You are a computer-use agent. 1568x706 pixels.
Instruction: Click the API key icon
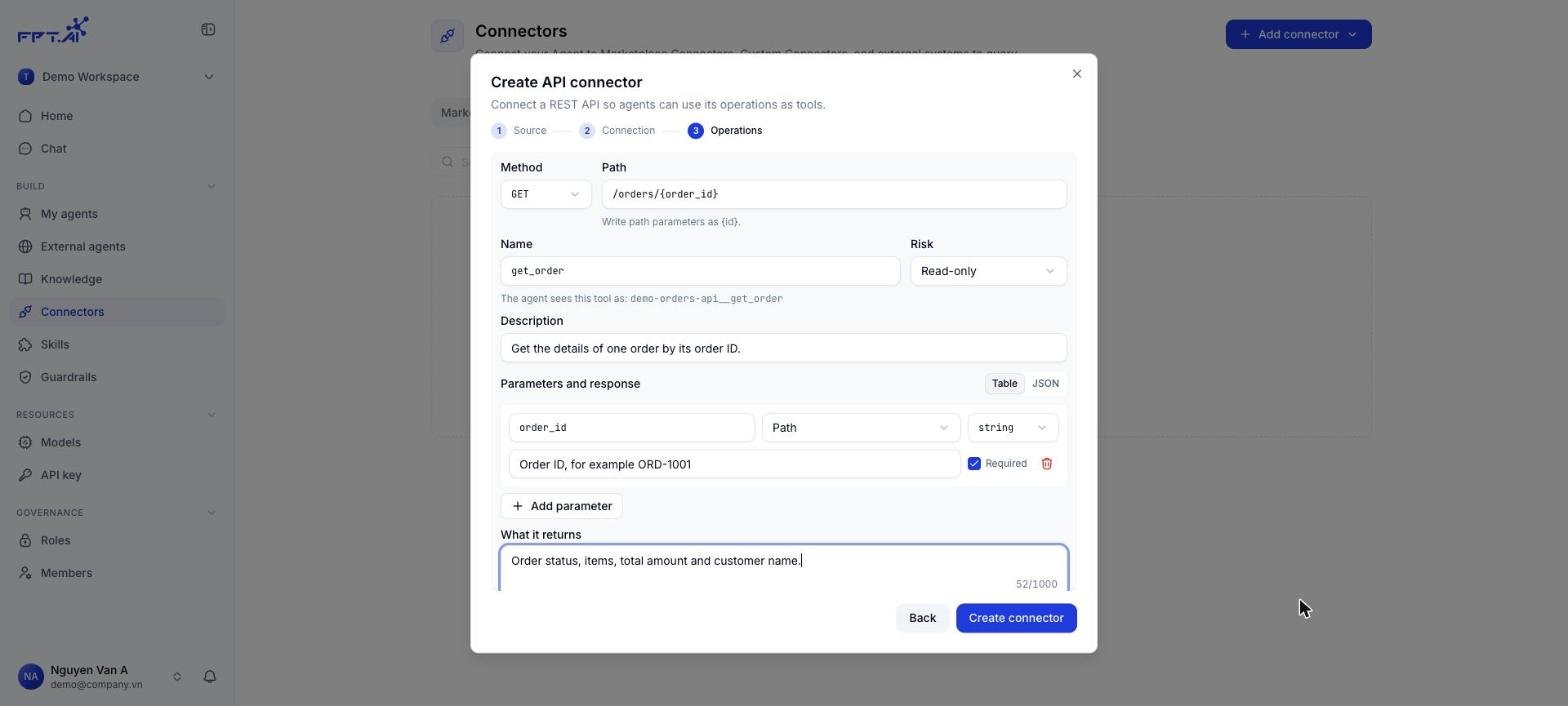[26, 475]
